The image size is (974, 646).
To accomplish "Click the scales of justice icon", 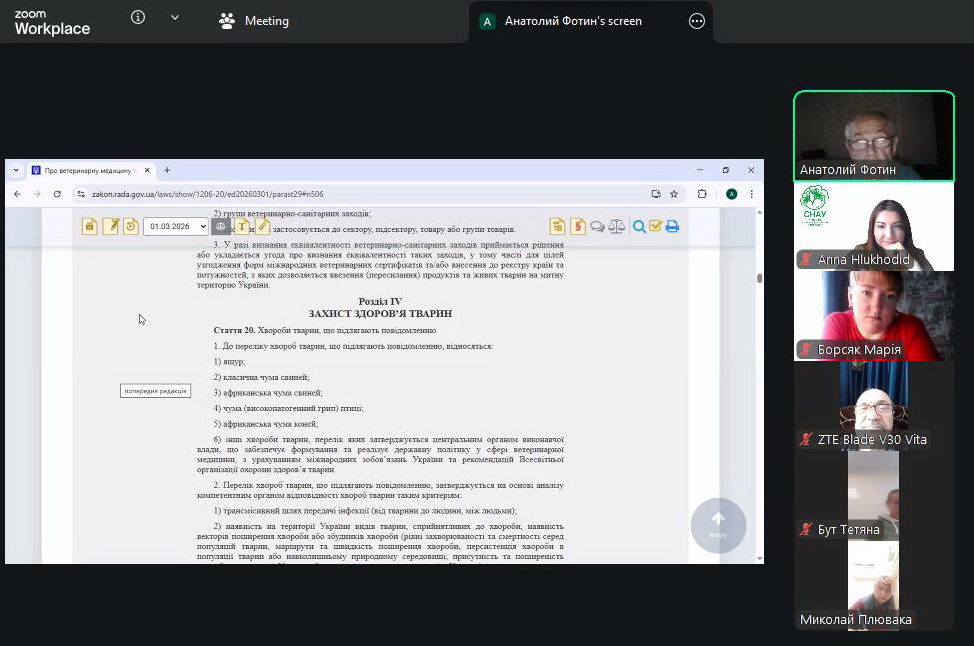I will pyautogui.click(x=616, y=227).
